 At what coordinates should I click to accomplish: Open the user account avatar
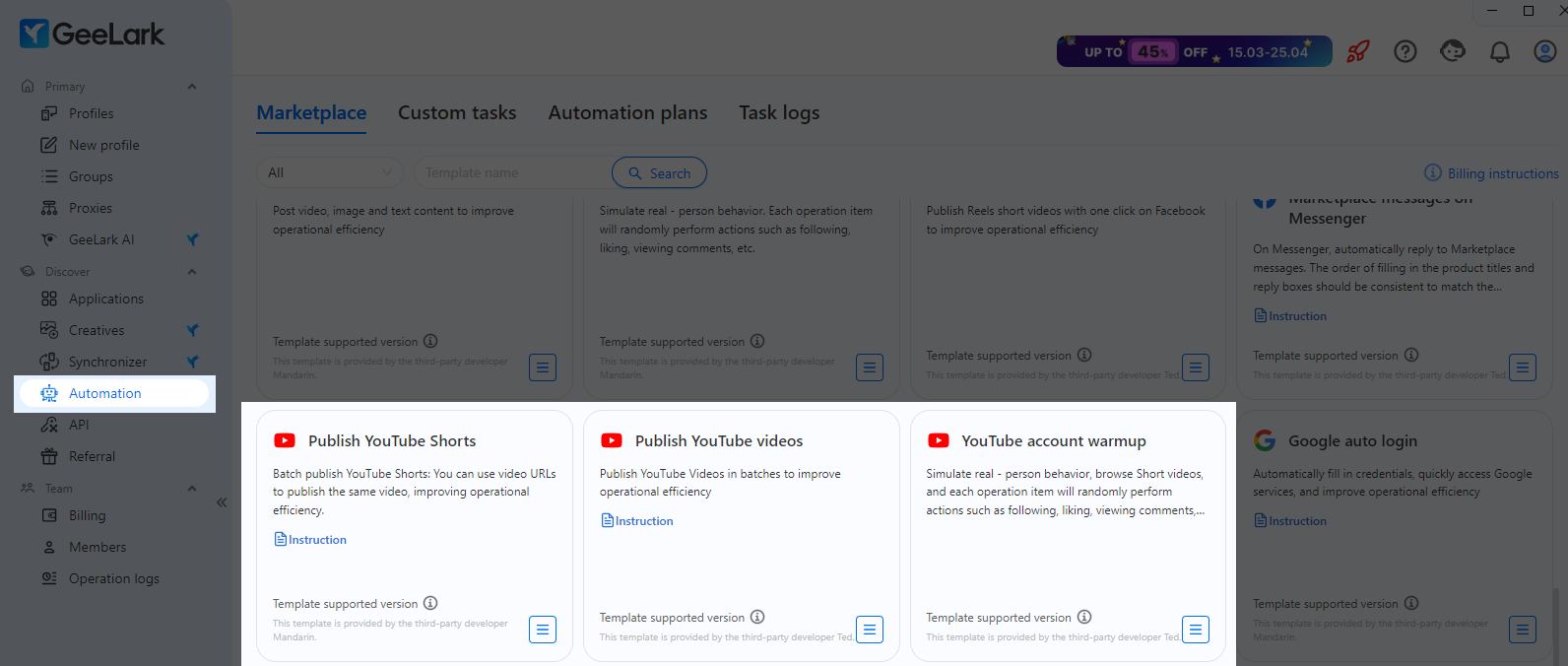[1545, 51]
